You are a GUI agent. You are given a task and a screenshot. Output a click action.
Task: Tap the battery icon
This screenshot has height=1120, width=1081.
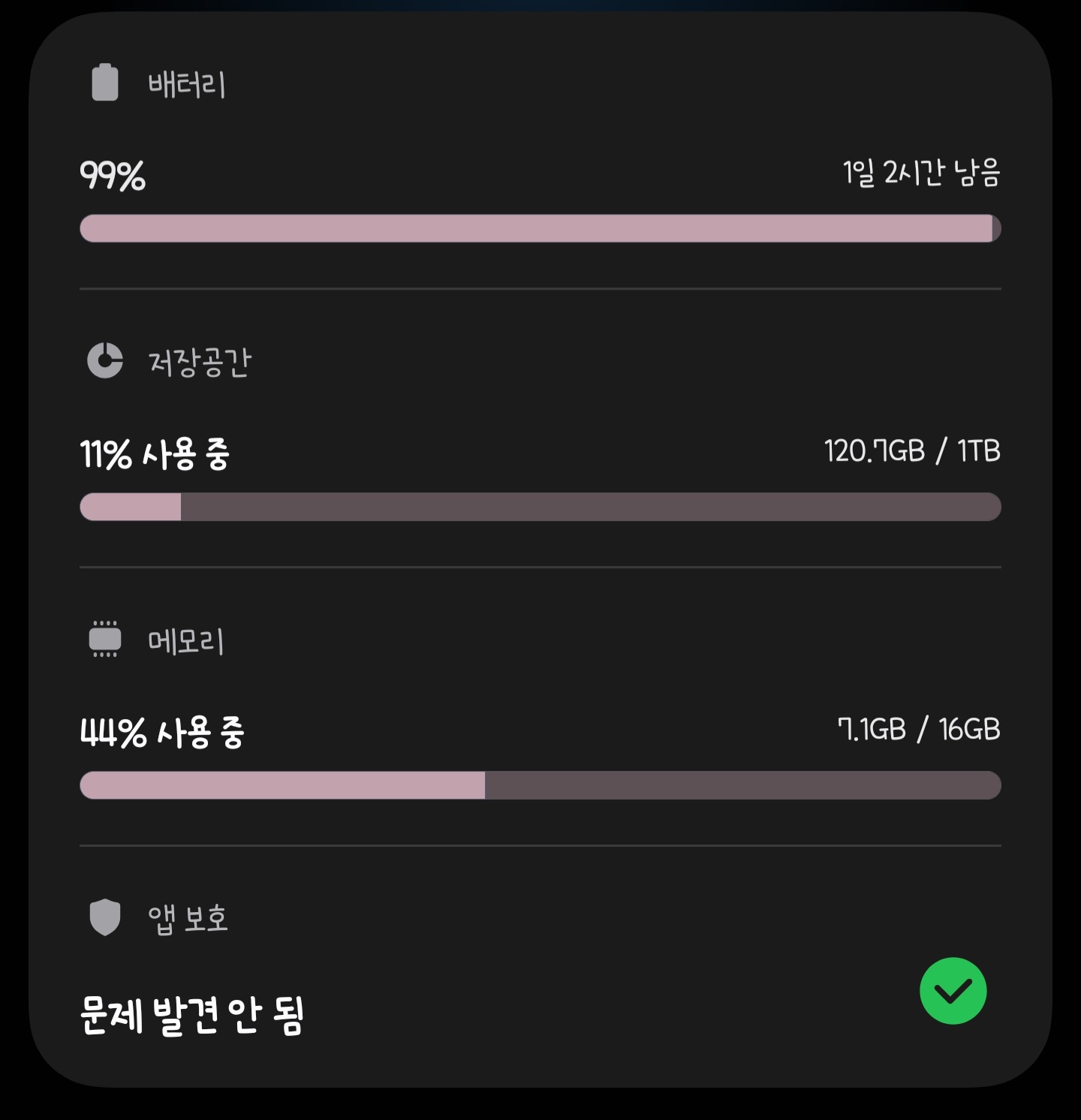click(105, 83)
